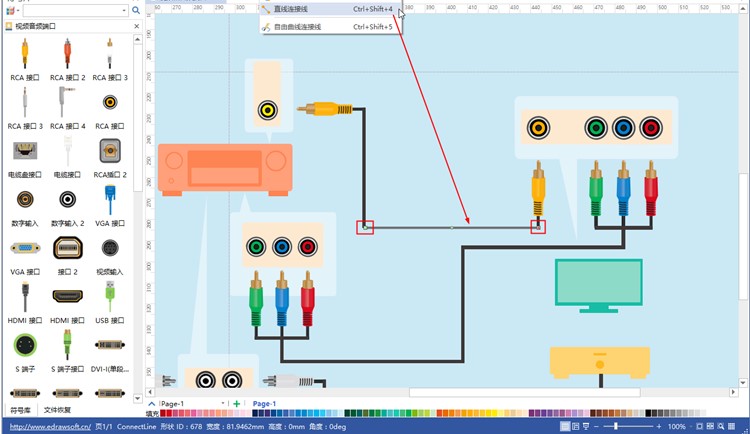The width and height of the screenshot is (750, 434).
Task: Open the www.edrawsoft.cn link
Action: pyautogui.click(x=50, y=426)
